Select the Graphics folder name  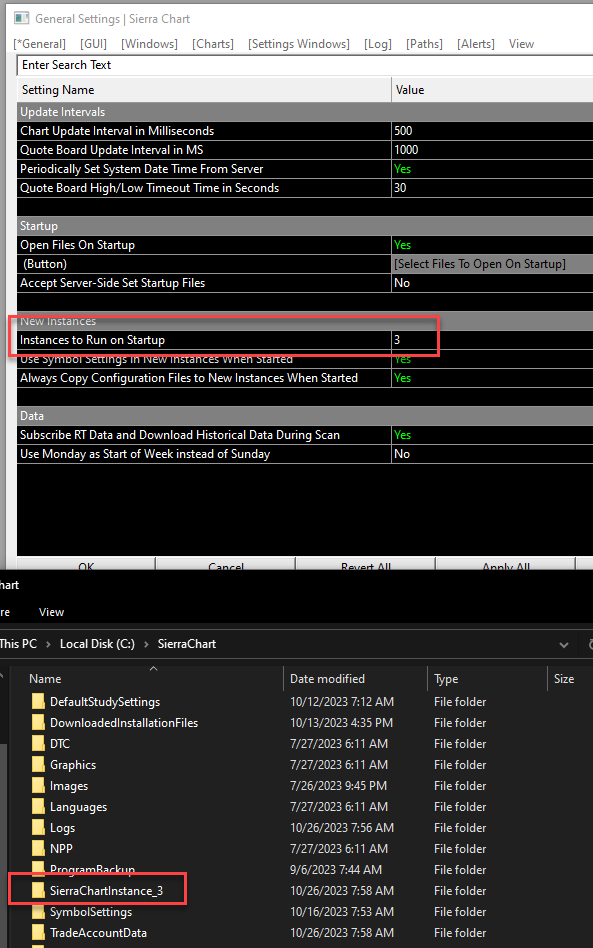pyautogui.click(x=73, y=765)
